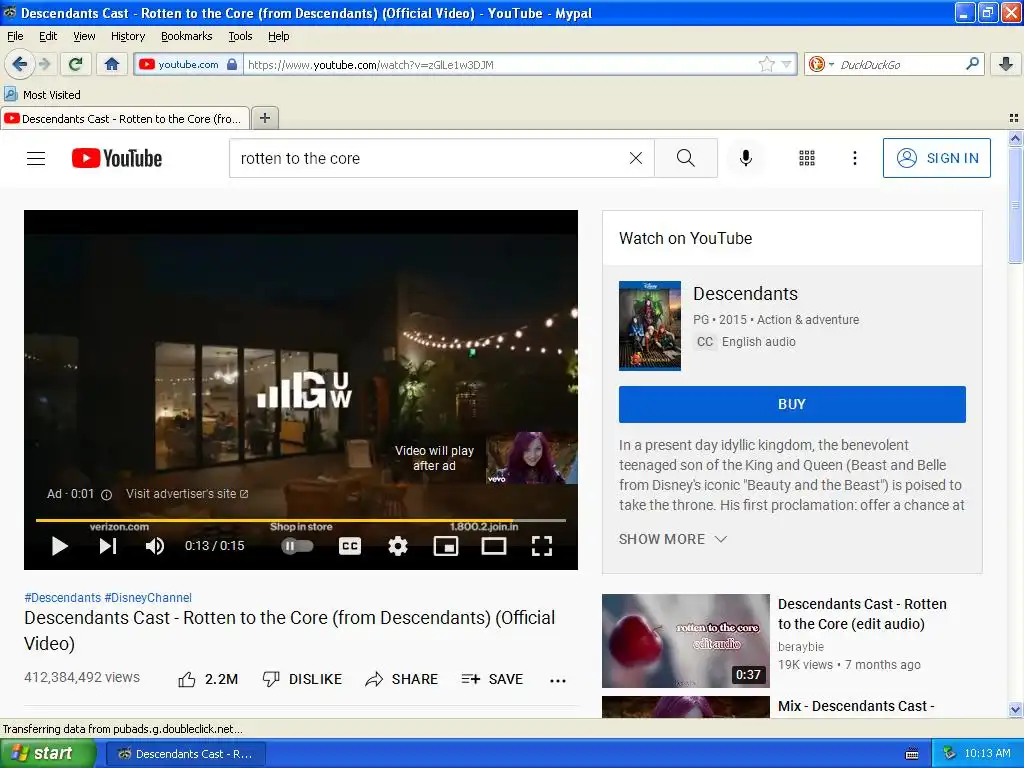Image resolution: width=1024 pixels, height=768 pixels.
Task: Click the page scrollbar down arrow
Action: [x=1015, y=709]
